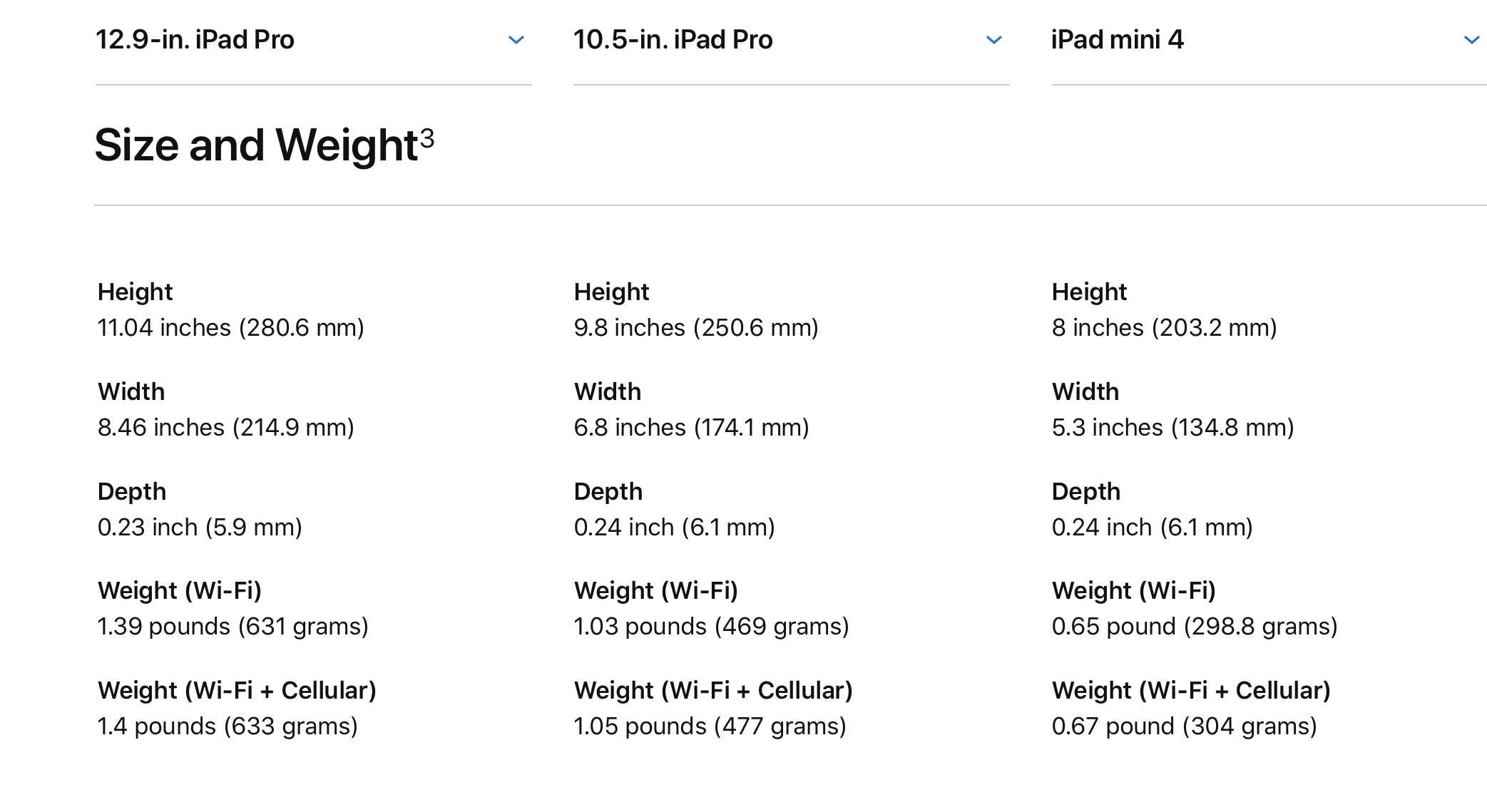1487x812 pixels.
Task: Click the 12.9-in. iPad Pro model name
Action: 195,40
